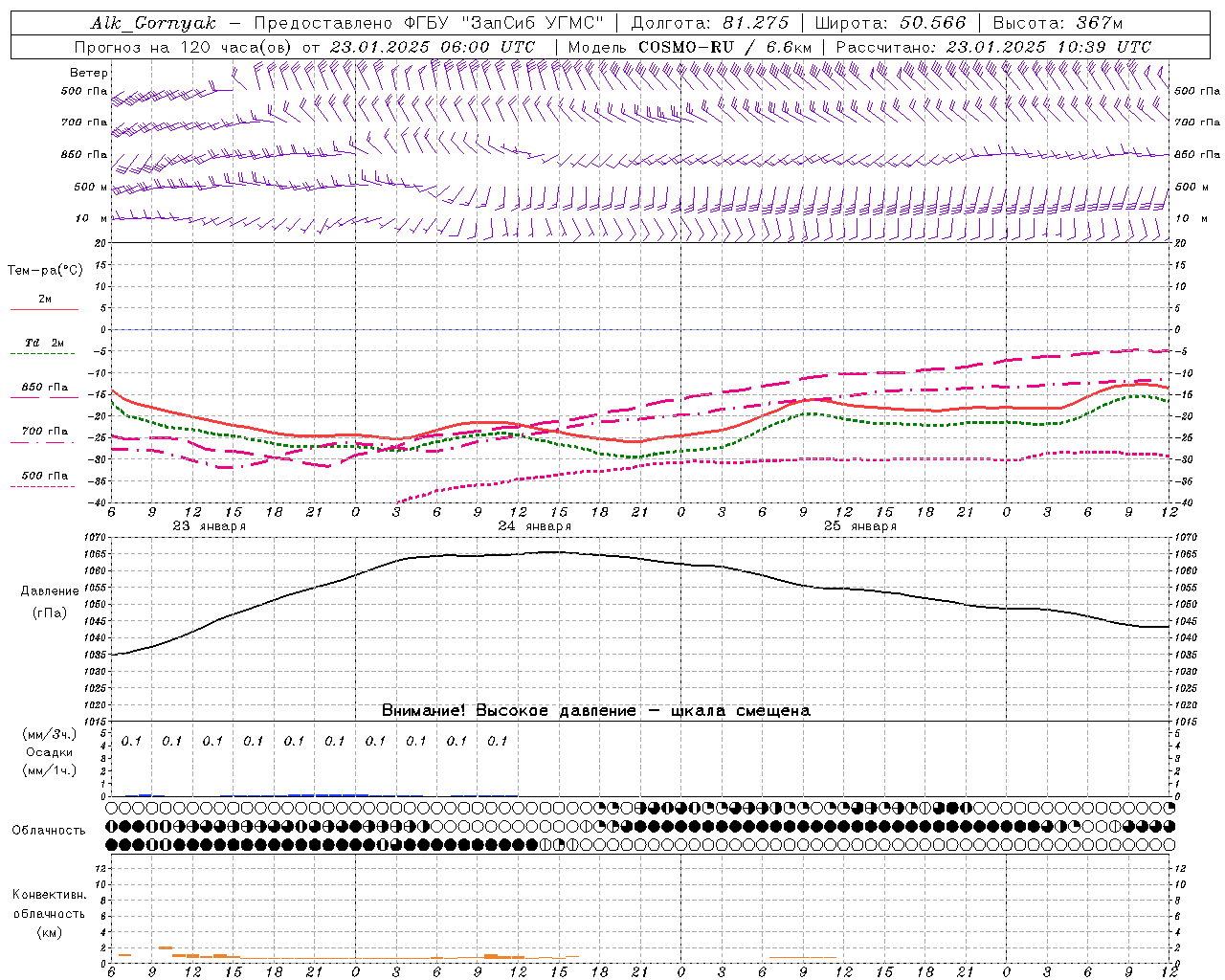Select the warning Внимание! Высокое давление — шкала смещена
The height and width of the screenshot is (980, 1225).
[x=596, y=711]
